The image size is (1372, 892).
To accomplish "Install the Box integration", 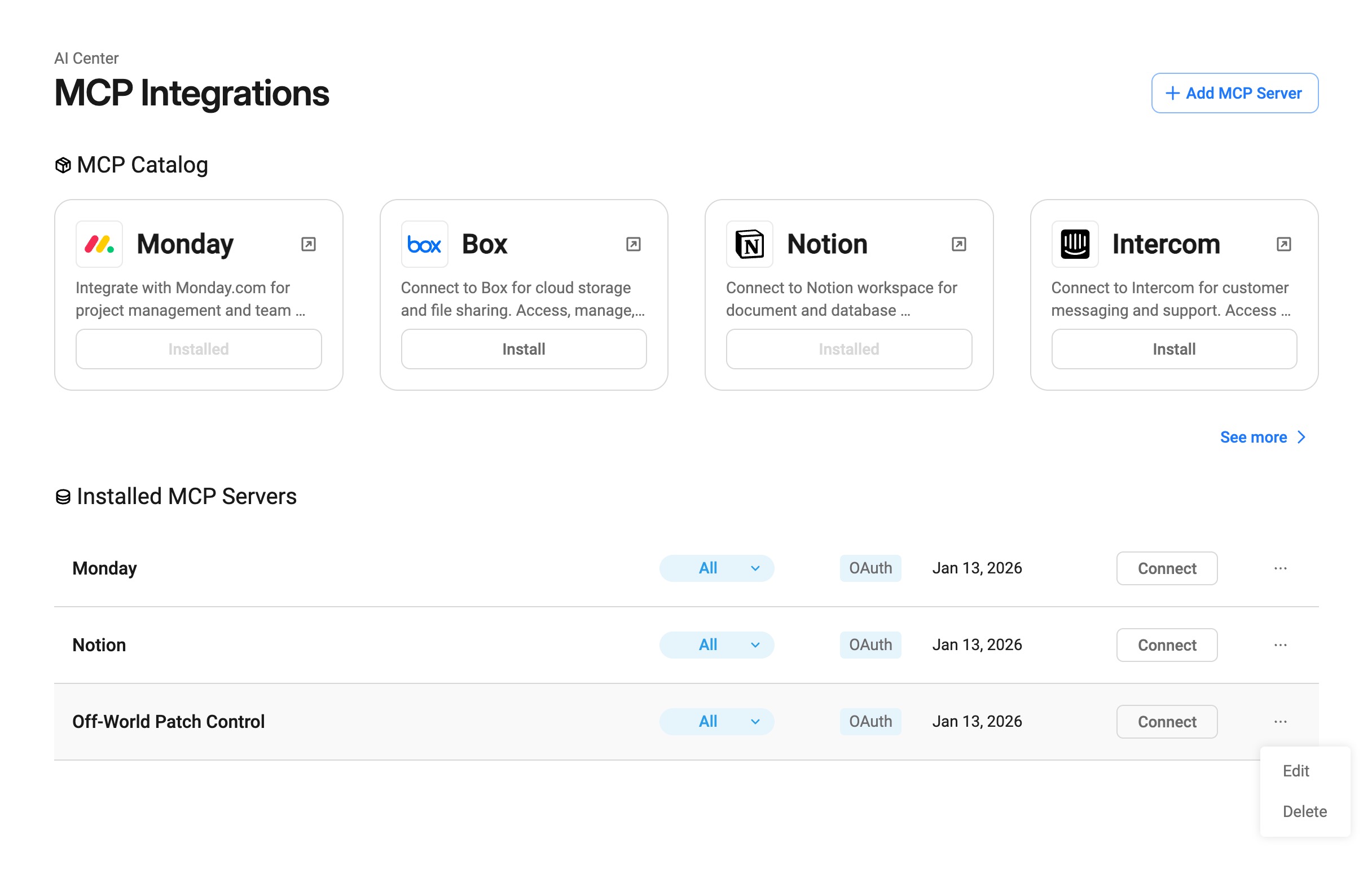I will 524,349.
